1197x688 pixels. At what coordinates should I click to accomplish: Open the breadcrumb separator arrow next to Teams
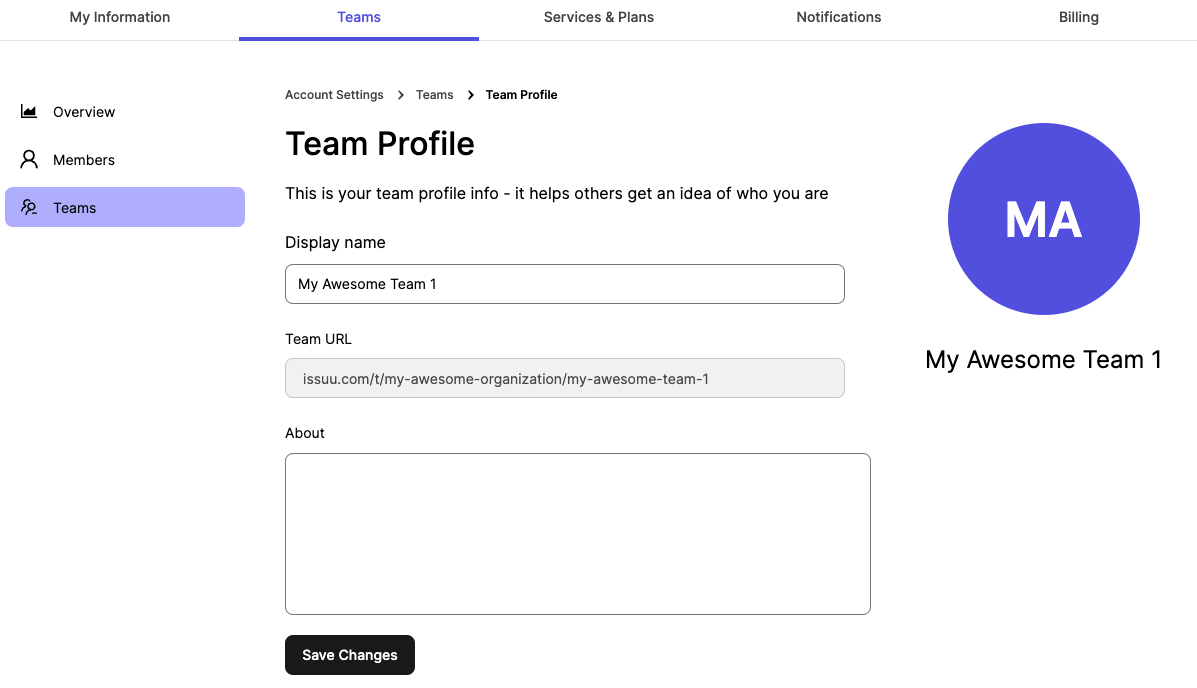pos(469,94)
